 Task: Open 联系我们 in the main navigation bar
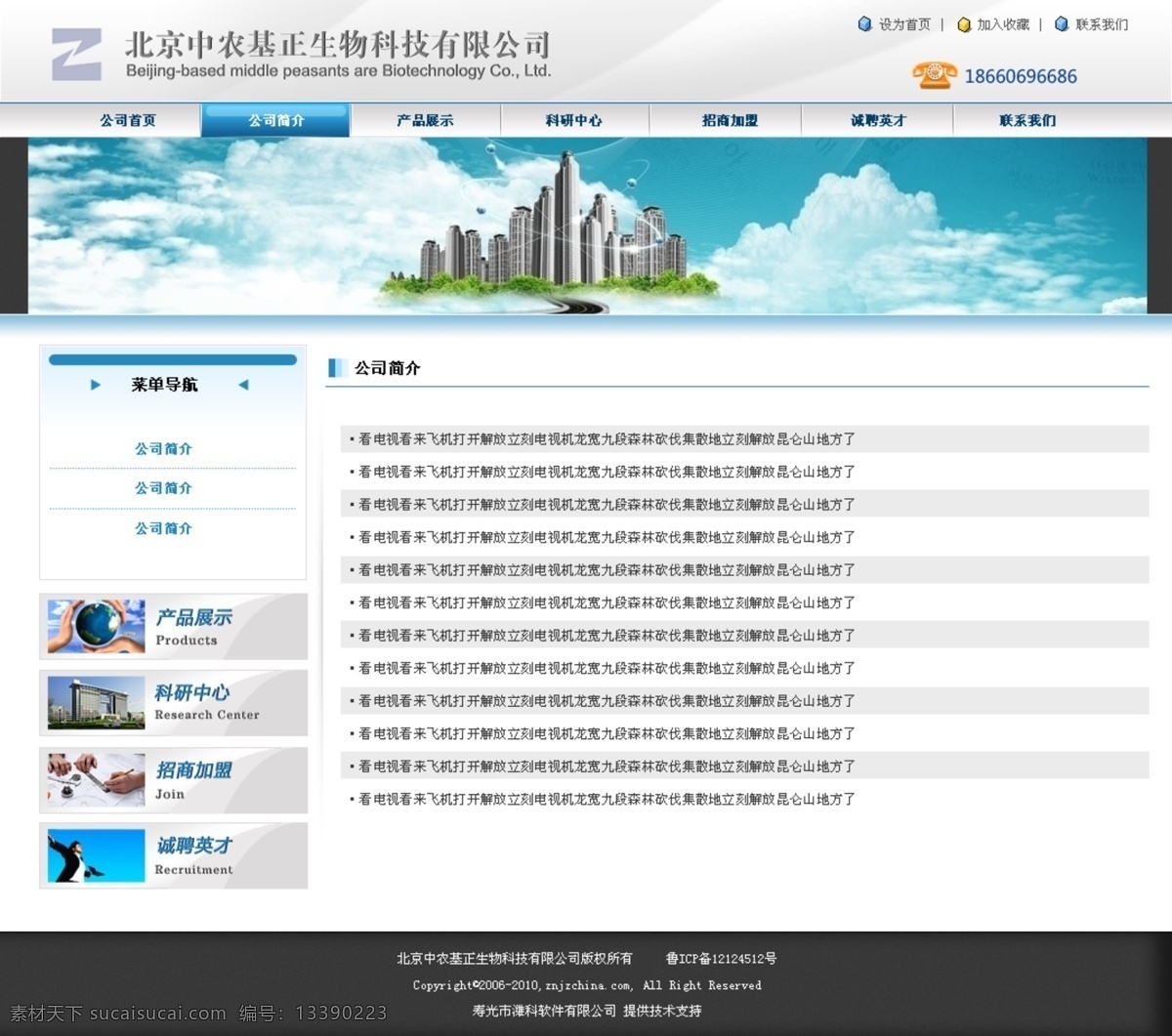pos(1027,120)
